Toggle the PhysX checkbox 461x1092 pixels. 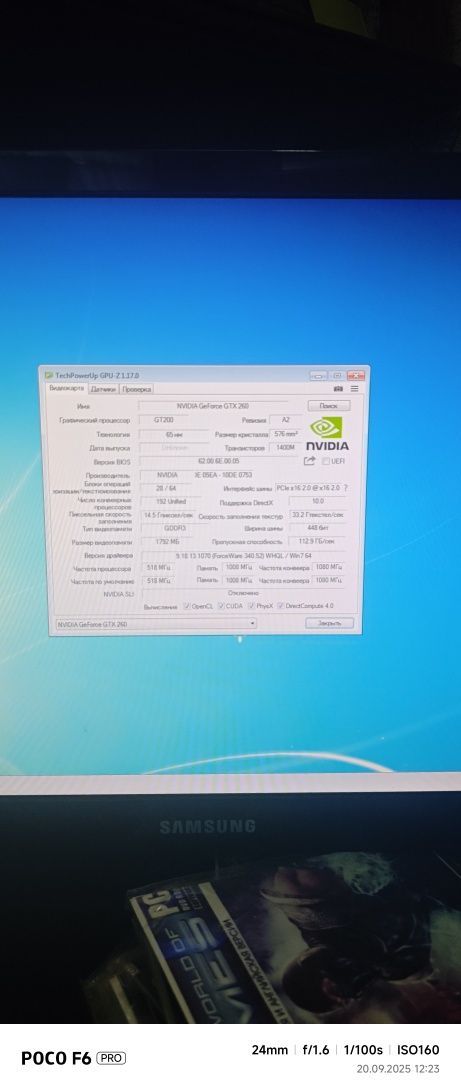(x=251, y=607)
